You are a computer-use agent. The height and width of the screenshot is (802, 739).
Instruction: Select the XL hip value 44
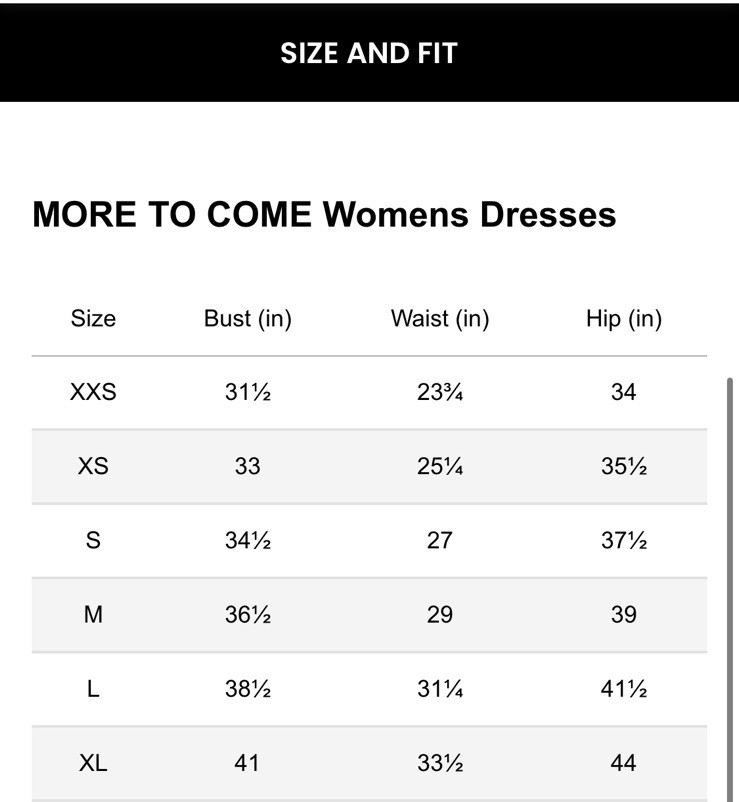click(x=623, y=763)
